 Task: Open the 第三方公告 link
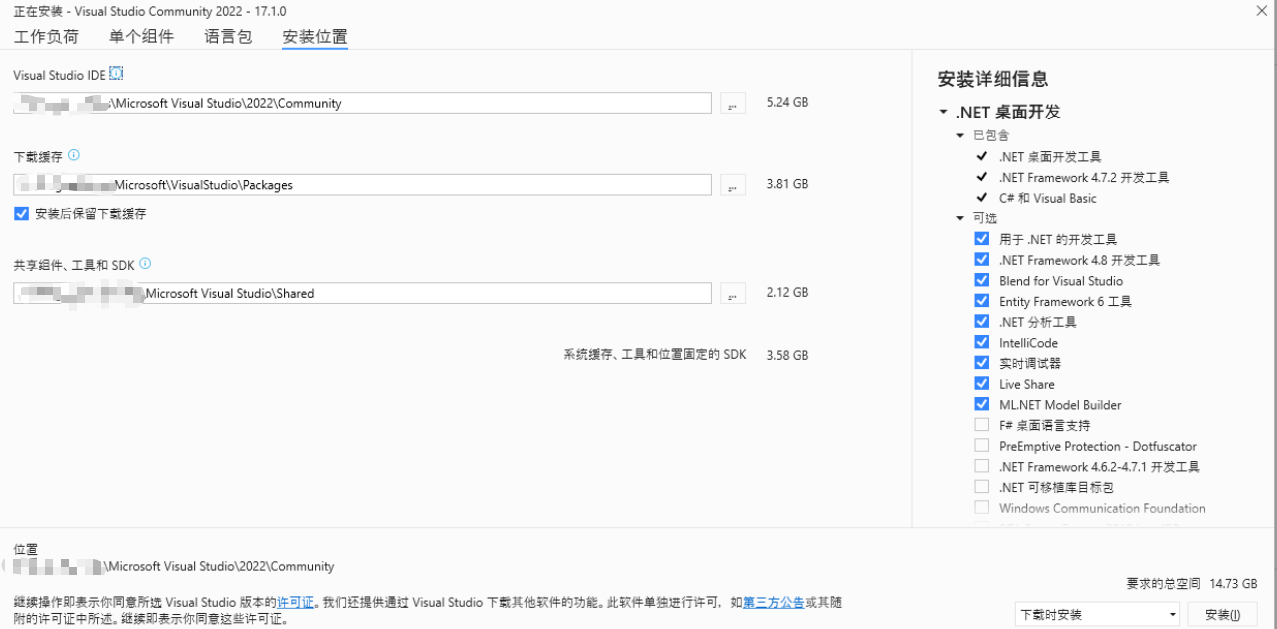coord(773,603)
